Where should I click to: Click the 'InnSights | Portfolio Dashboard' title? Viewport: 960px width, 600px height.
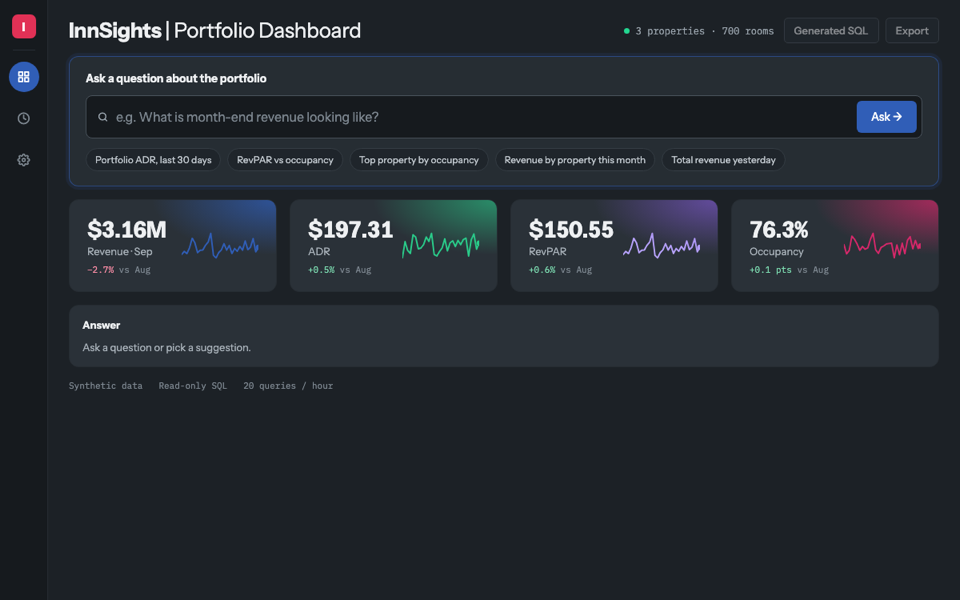pos(215,31)
